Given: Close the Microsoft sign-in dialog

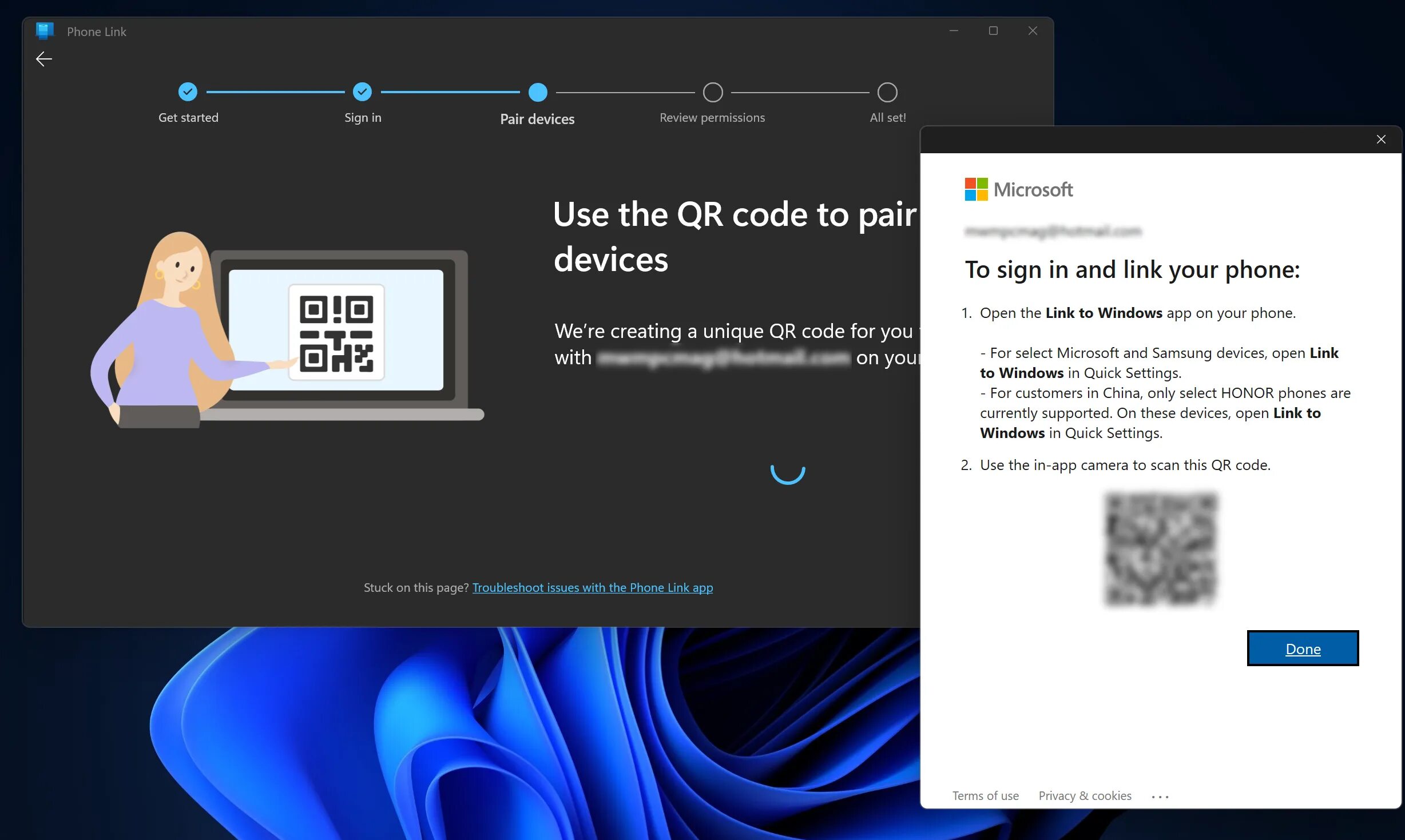Looking at the screenshot, I should (1381, 140).
